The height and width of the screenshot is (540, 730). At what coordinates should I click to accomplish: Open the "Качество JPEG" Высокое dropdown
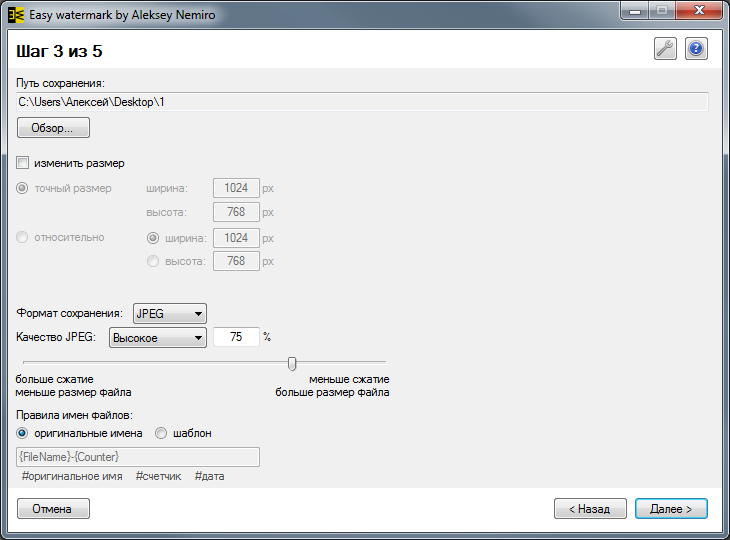coord(157,338)
